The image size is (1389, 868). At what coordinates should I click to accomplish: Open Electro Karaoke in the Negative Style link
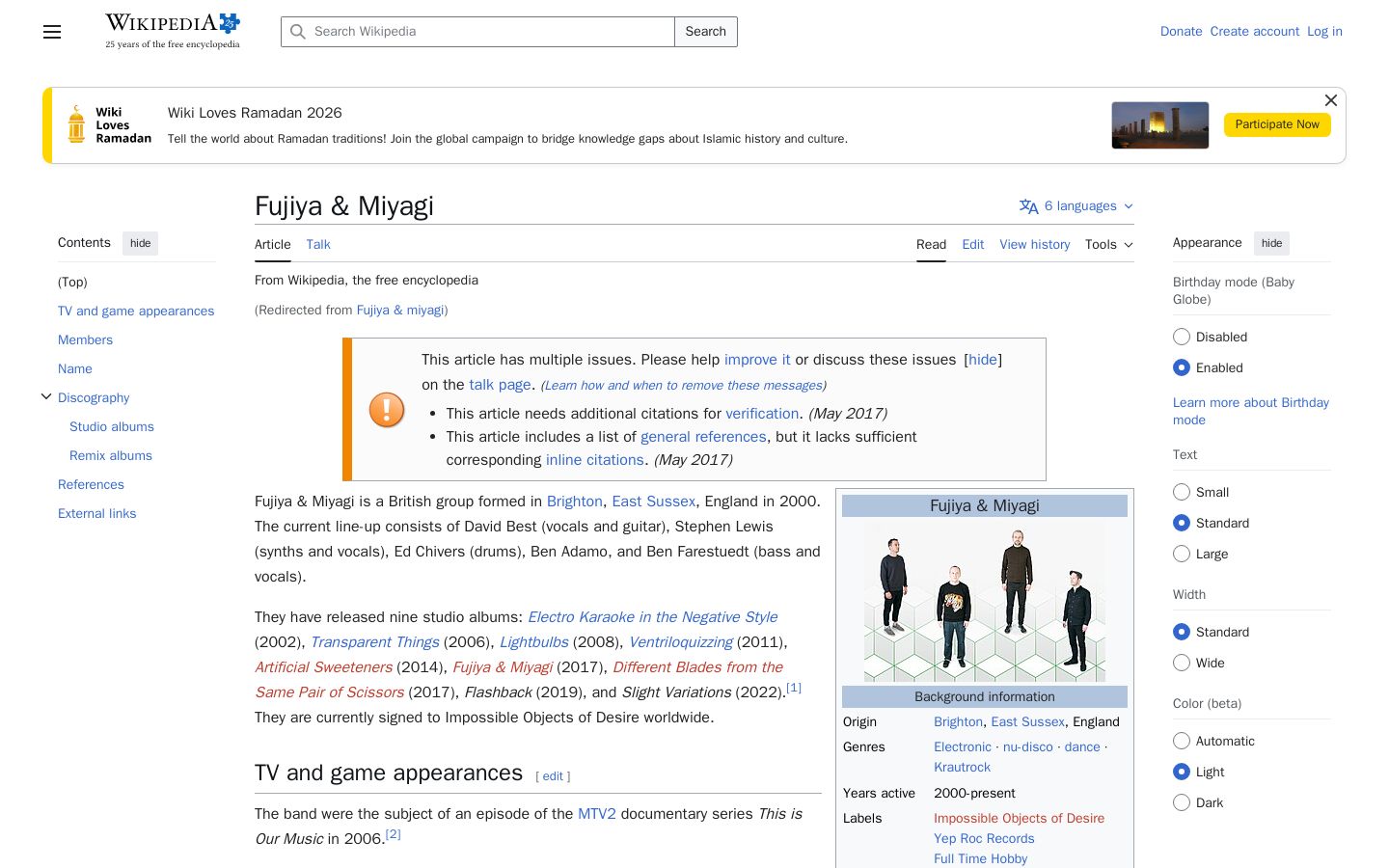tap(652, 617)
